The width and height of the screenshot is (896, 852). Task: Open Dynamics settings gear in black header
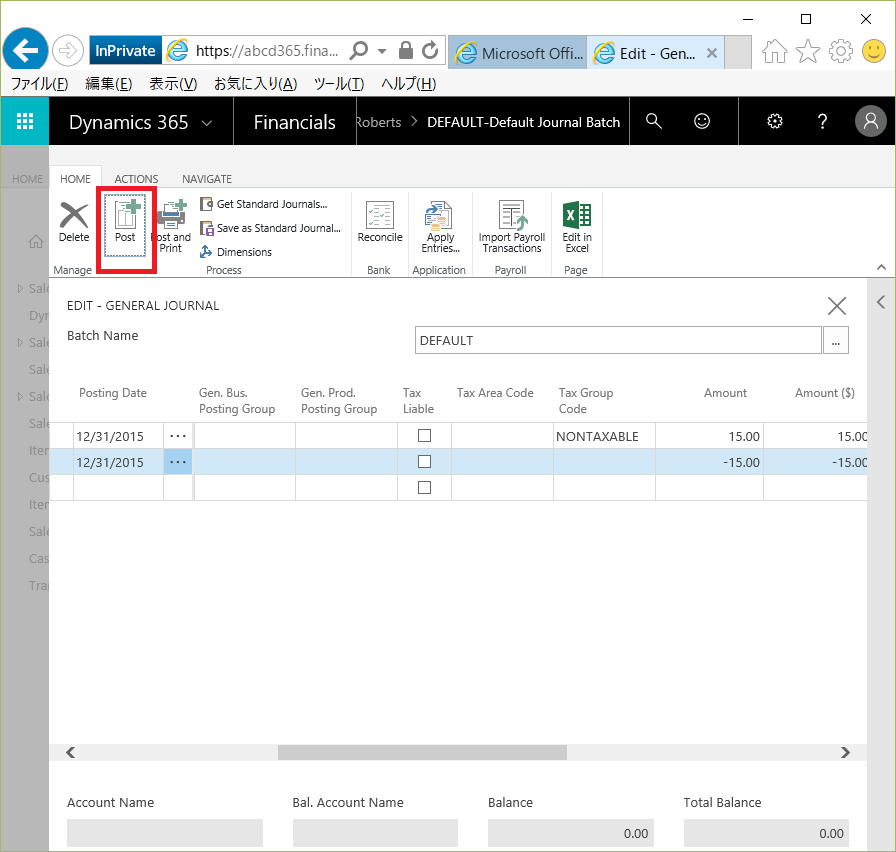[x=774, y=121]
